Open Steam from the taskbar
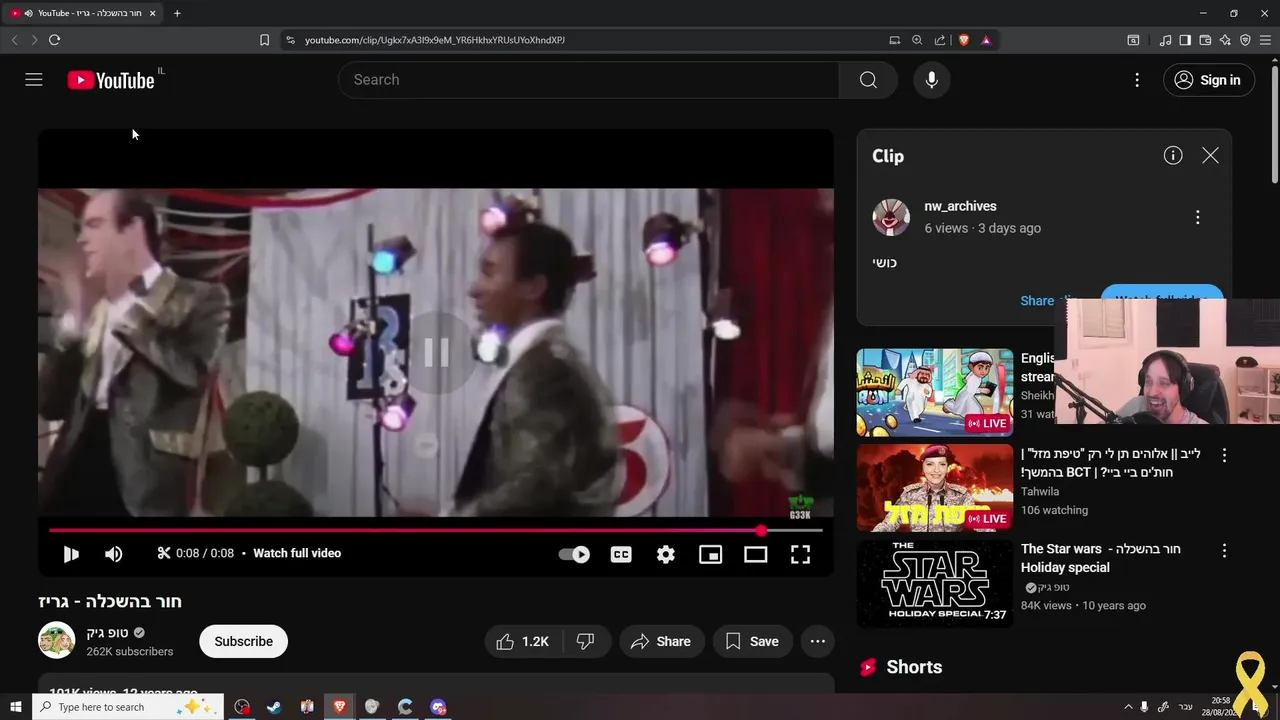Image resolution: width=1280 pixels, height=720 pixels. pos(274,707)
